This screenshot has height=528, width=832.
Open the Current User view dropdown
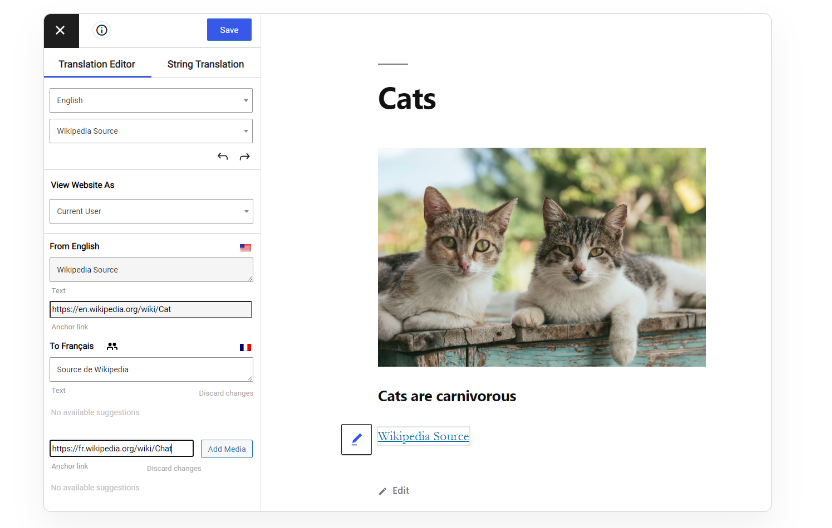[x=151, y=211]
